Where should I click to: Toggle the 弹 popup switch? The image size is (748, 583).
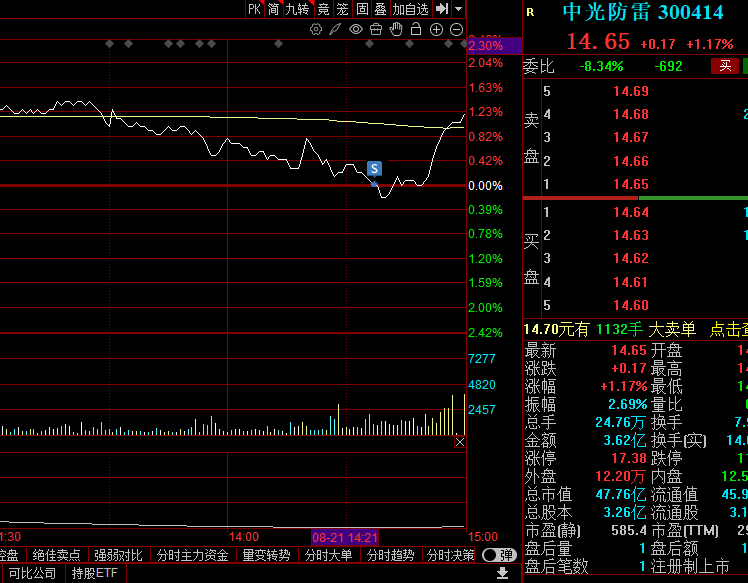(499, 555)
